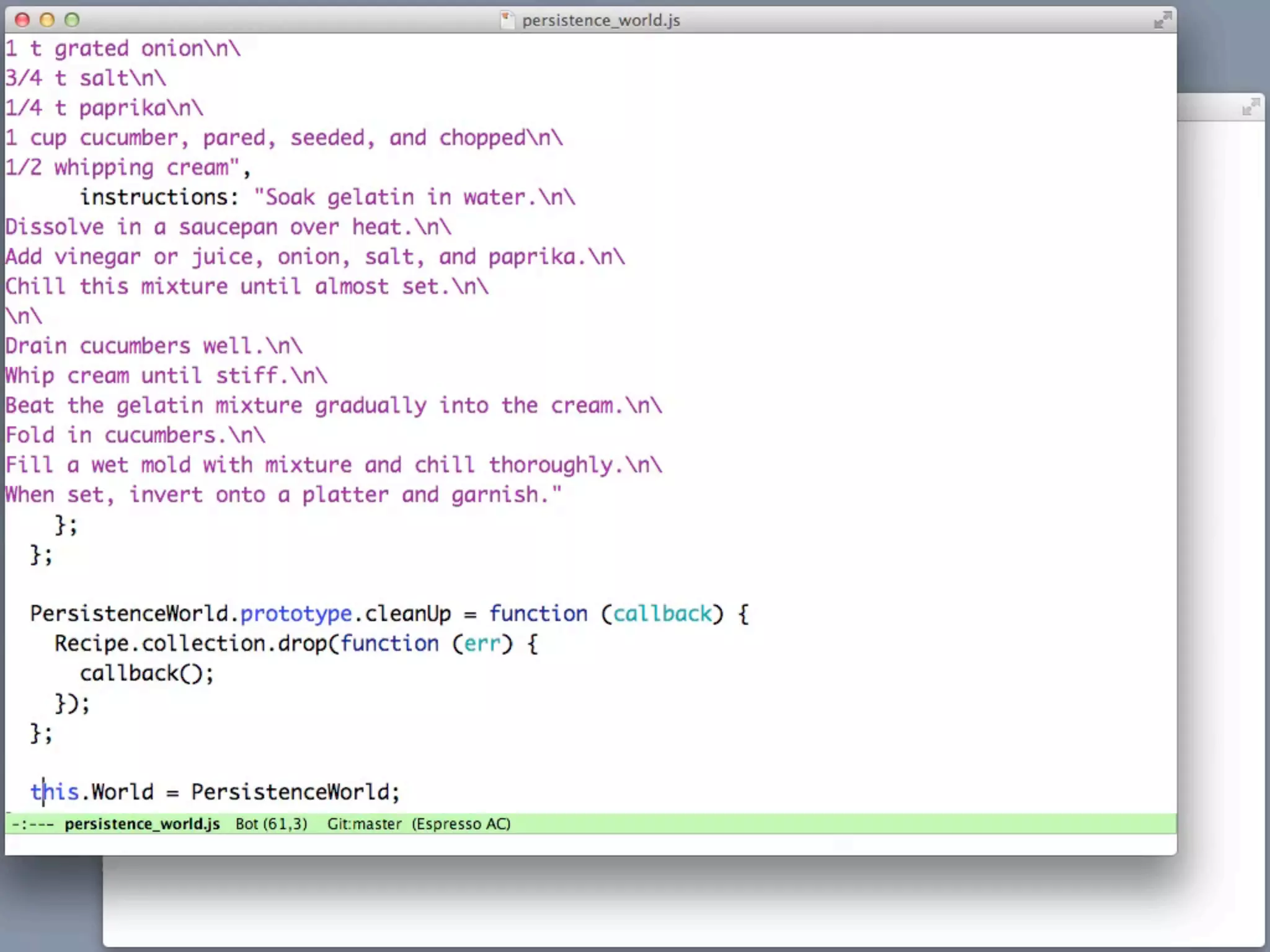Enter fullscreen using the front window's arrows icon
The width and height of the screenshot is (1270, 952).
(1162, 20)
